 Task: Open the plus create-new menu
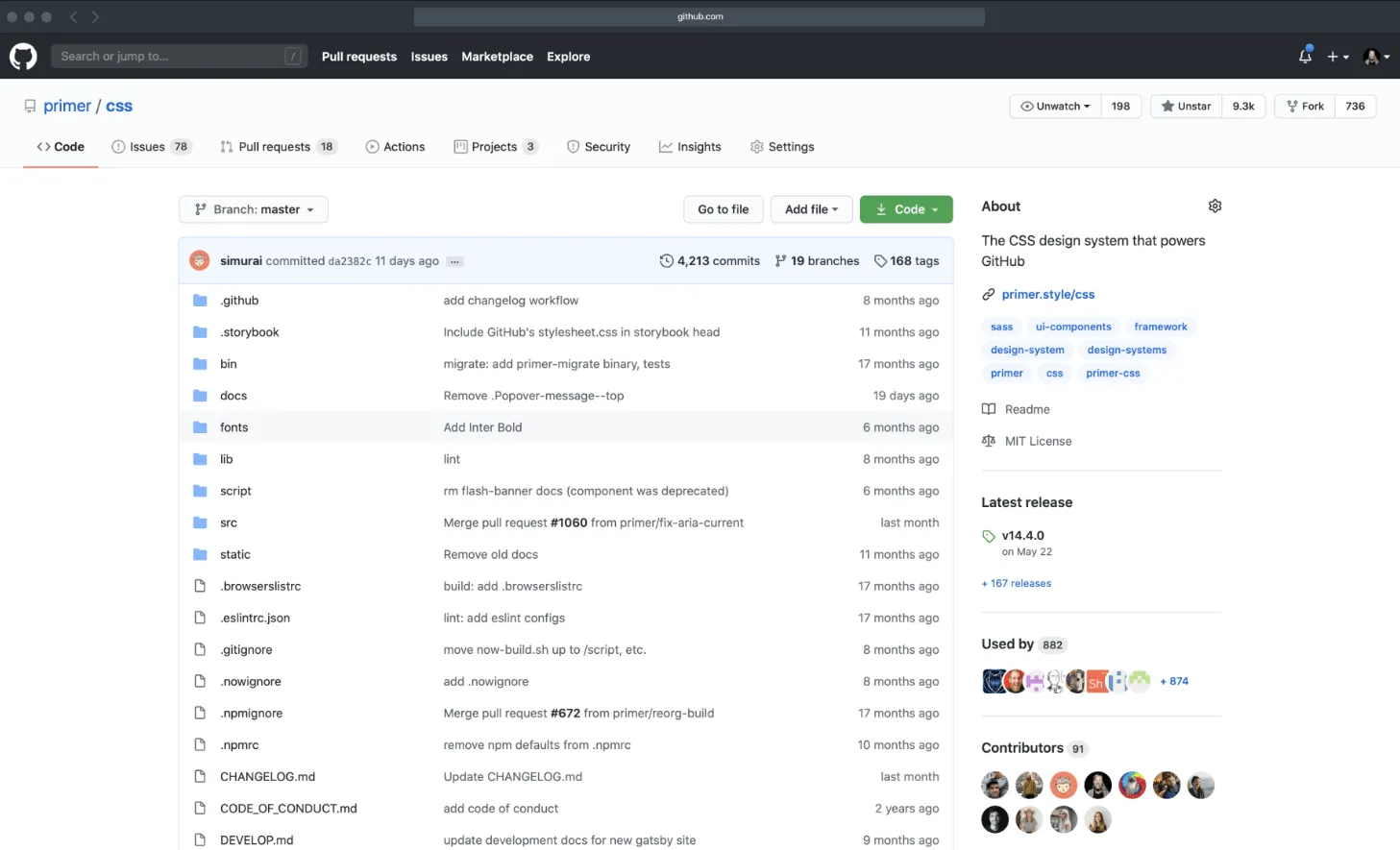coord(1338,57)
